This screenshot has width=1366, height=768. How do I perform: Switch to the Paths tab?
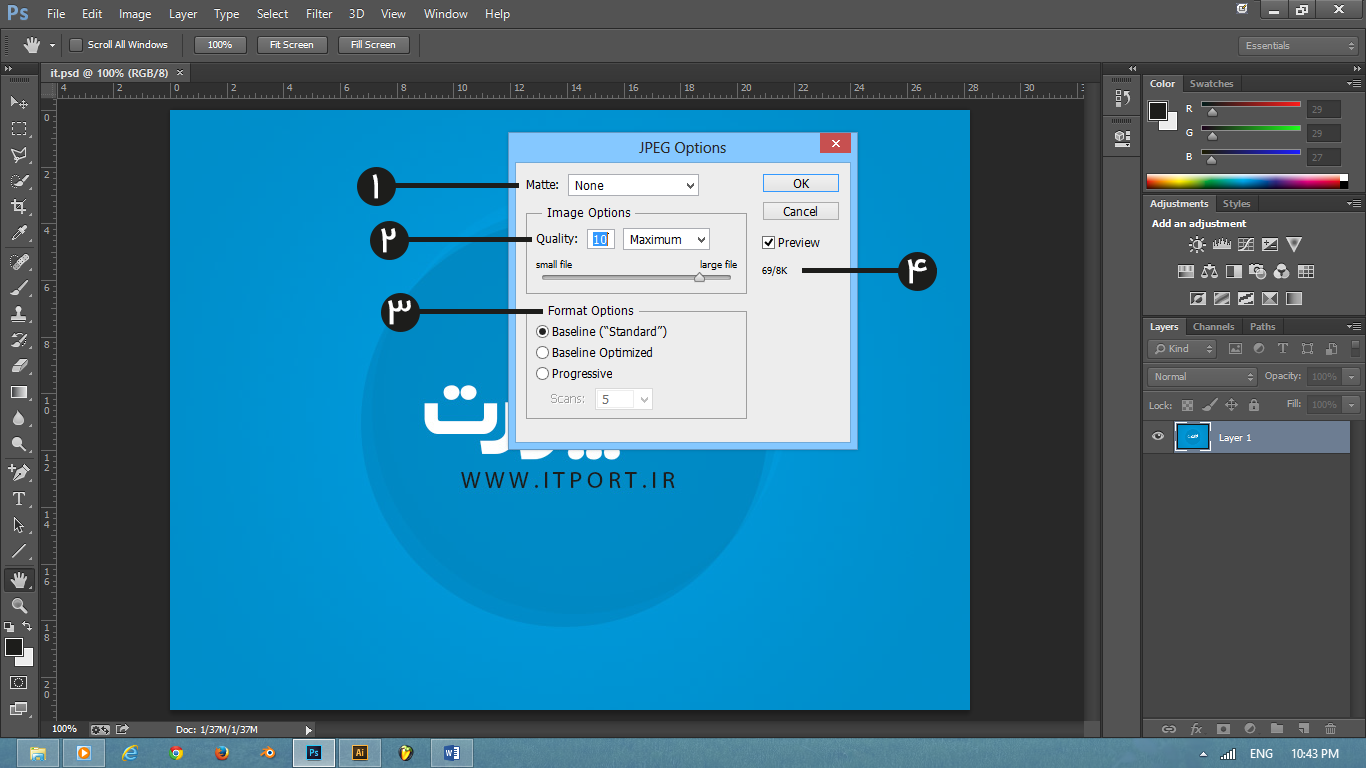pyautogui.click(x=1263, y=327)
